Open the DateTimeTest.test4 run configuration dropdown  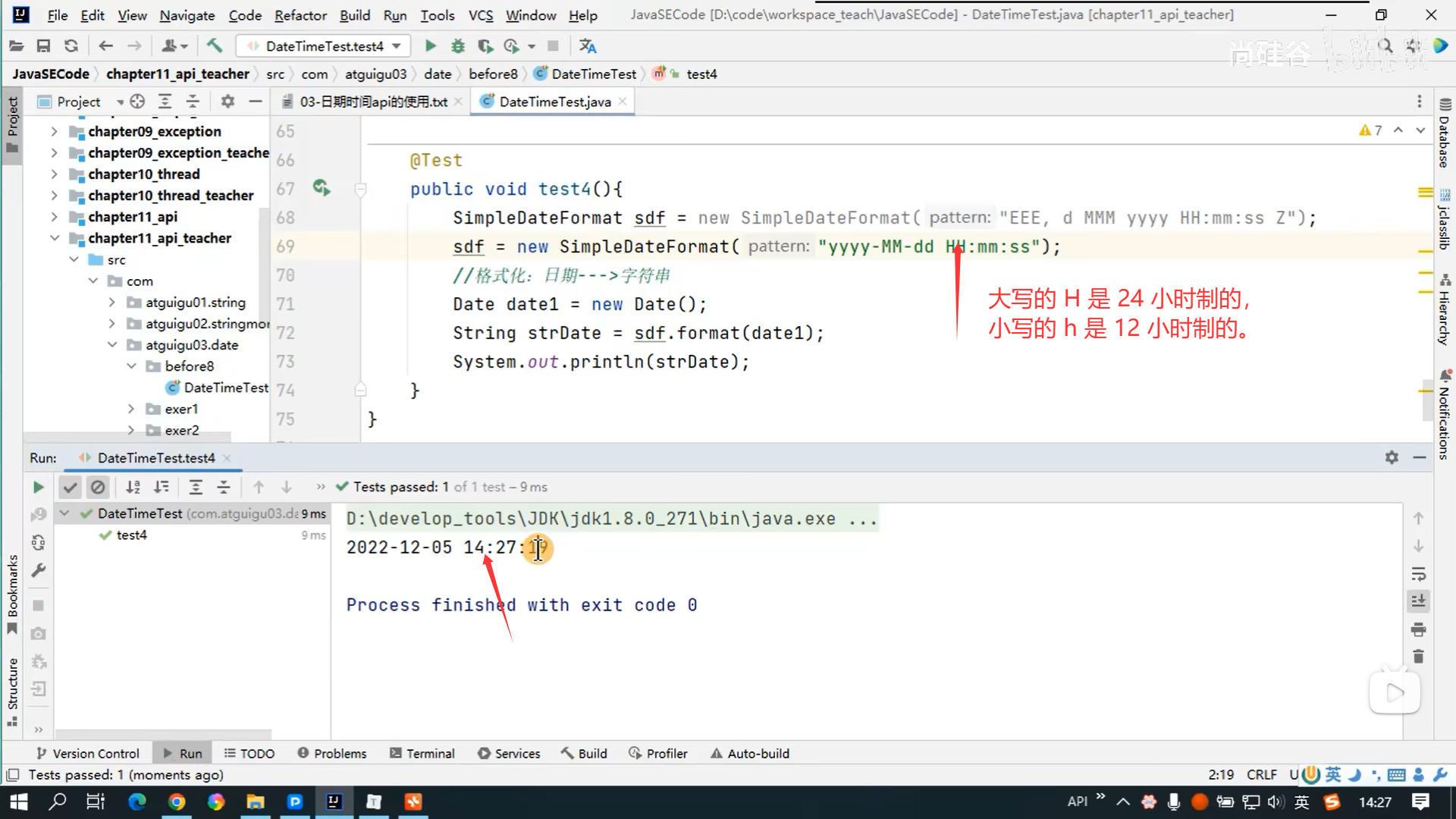click(325, 46)
